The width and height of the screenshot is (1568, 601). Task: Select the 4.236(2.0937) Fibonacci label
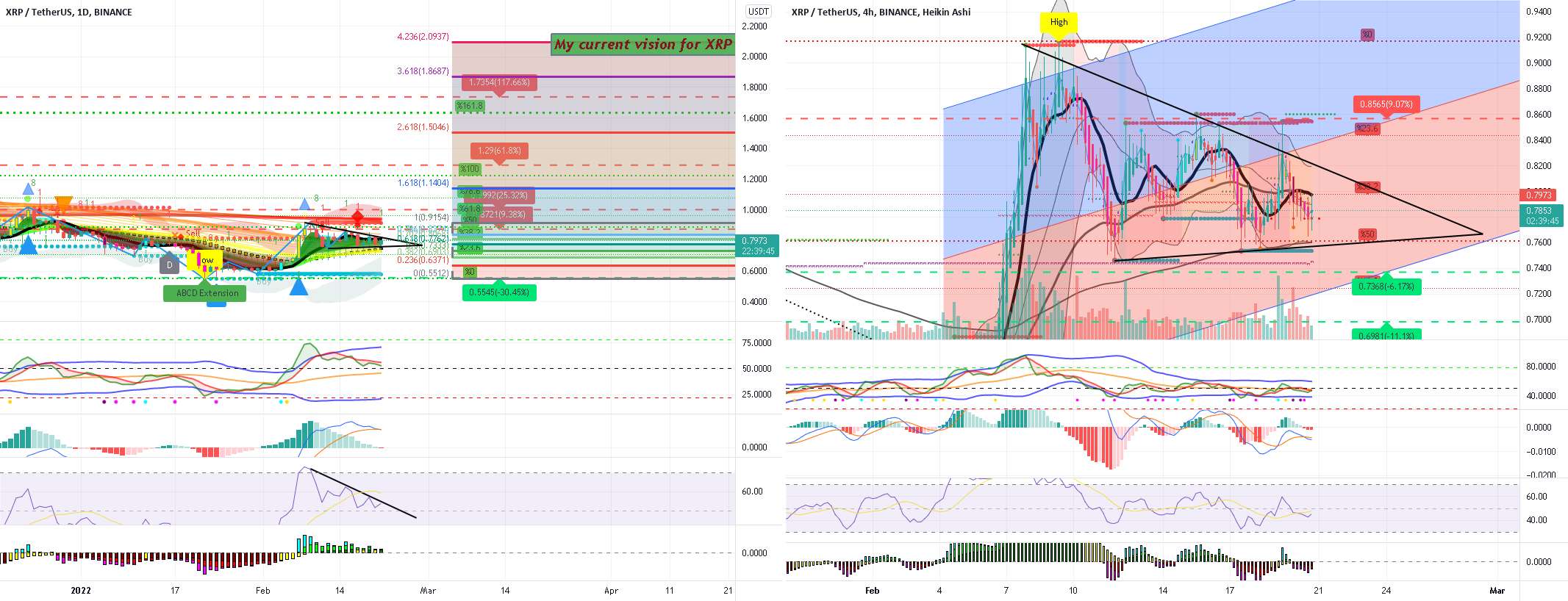click(x=423, y=37)
